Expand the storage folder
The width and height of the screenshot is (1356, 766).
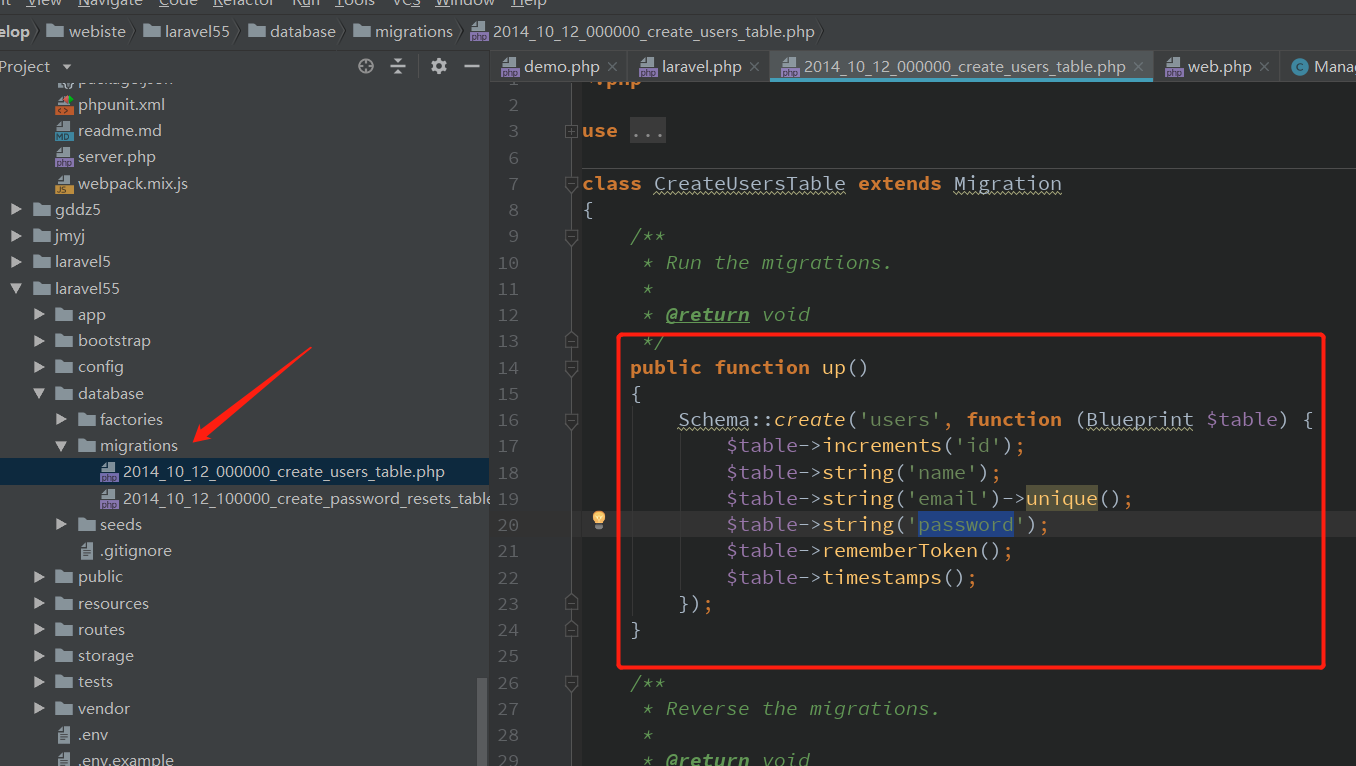point(39,656)
